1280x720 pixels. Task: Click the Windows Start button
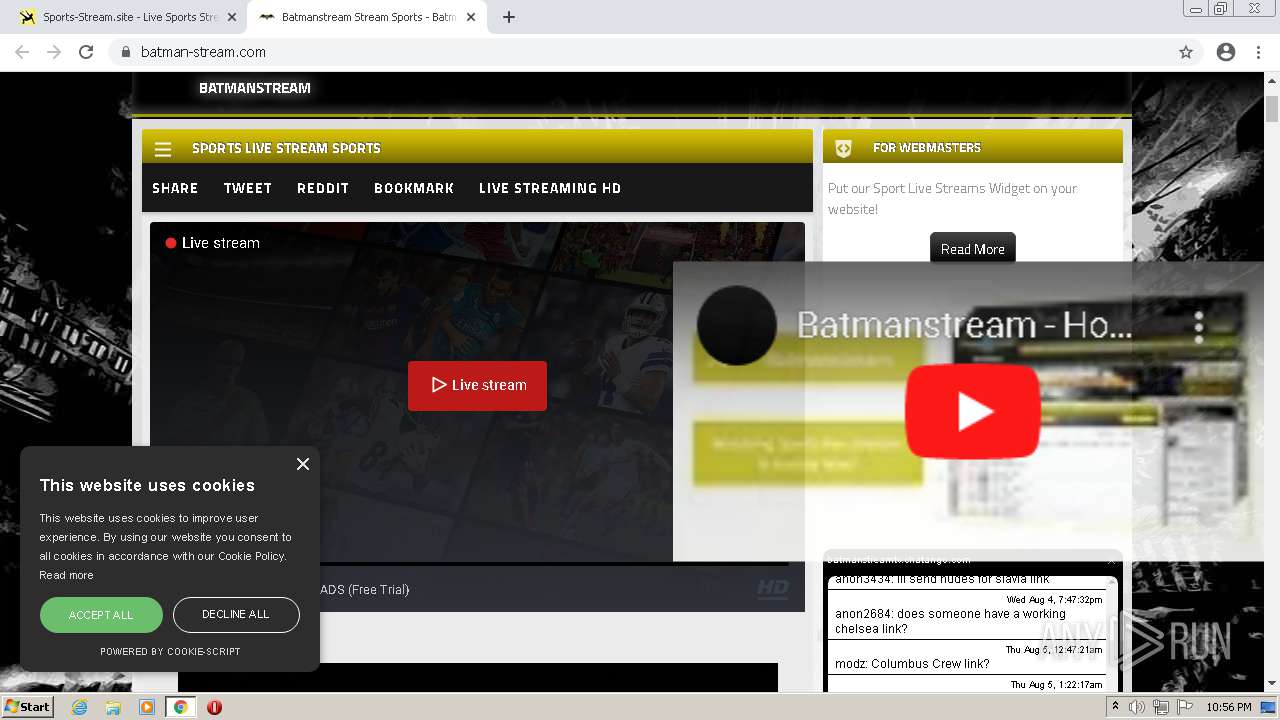click(x=27, y=707)
